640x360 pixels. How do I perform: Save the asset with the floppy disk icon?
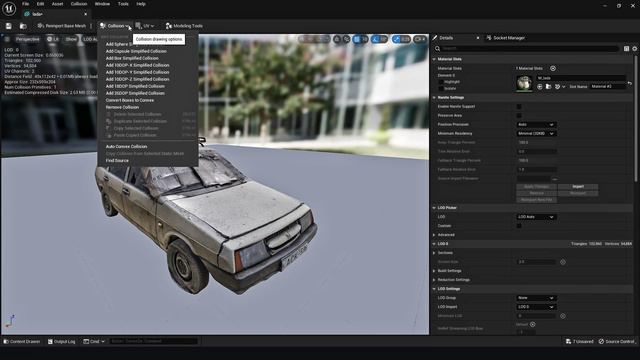[x=9, y=26]
